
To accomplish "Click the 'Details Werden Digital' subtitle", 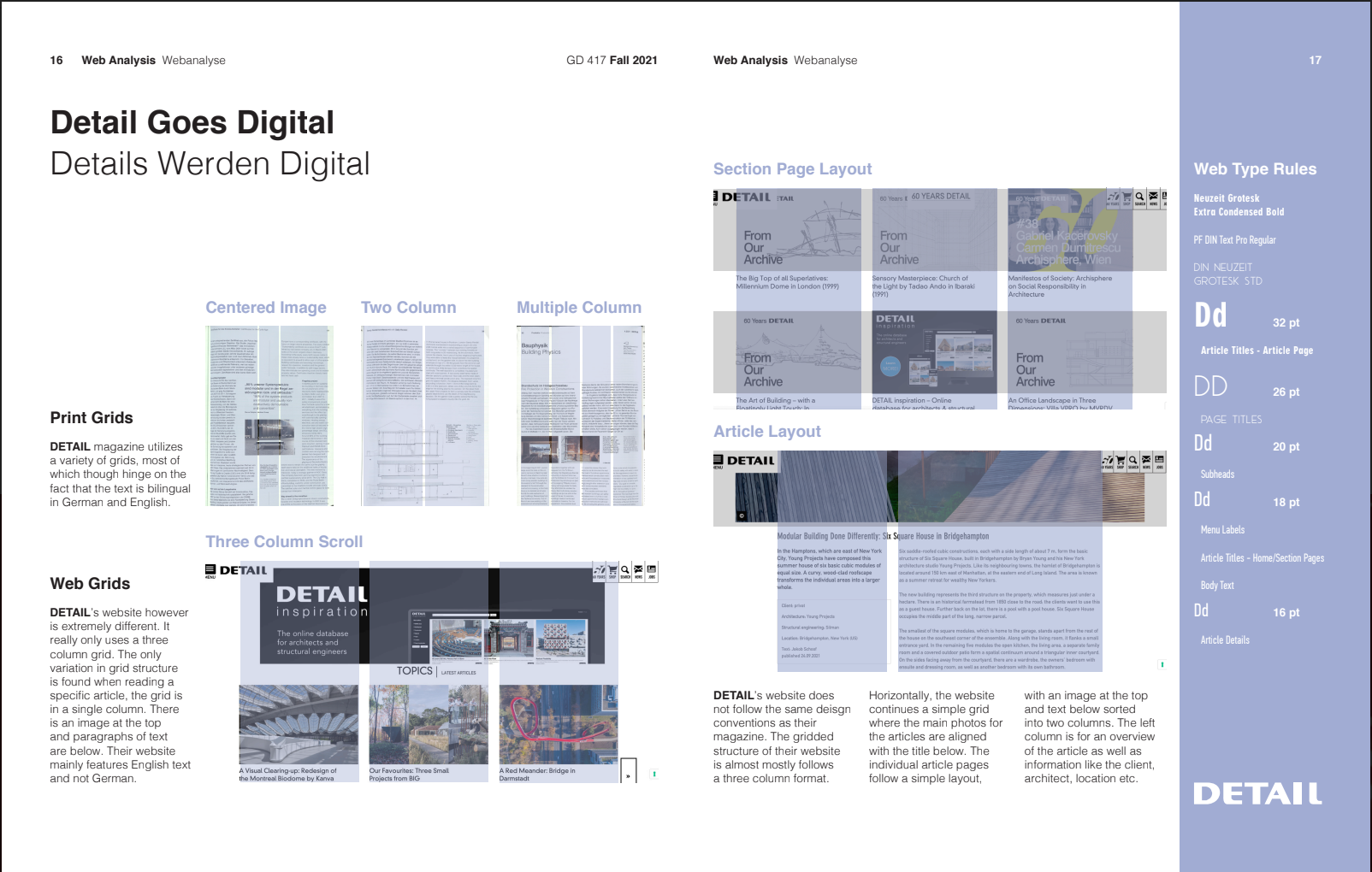I will click(x=210, y=163).
